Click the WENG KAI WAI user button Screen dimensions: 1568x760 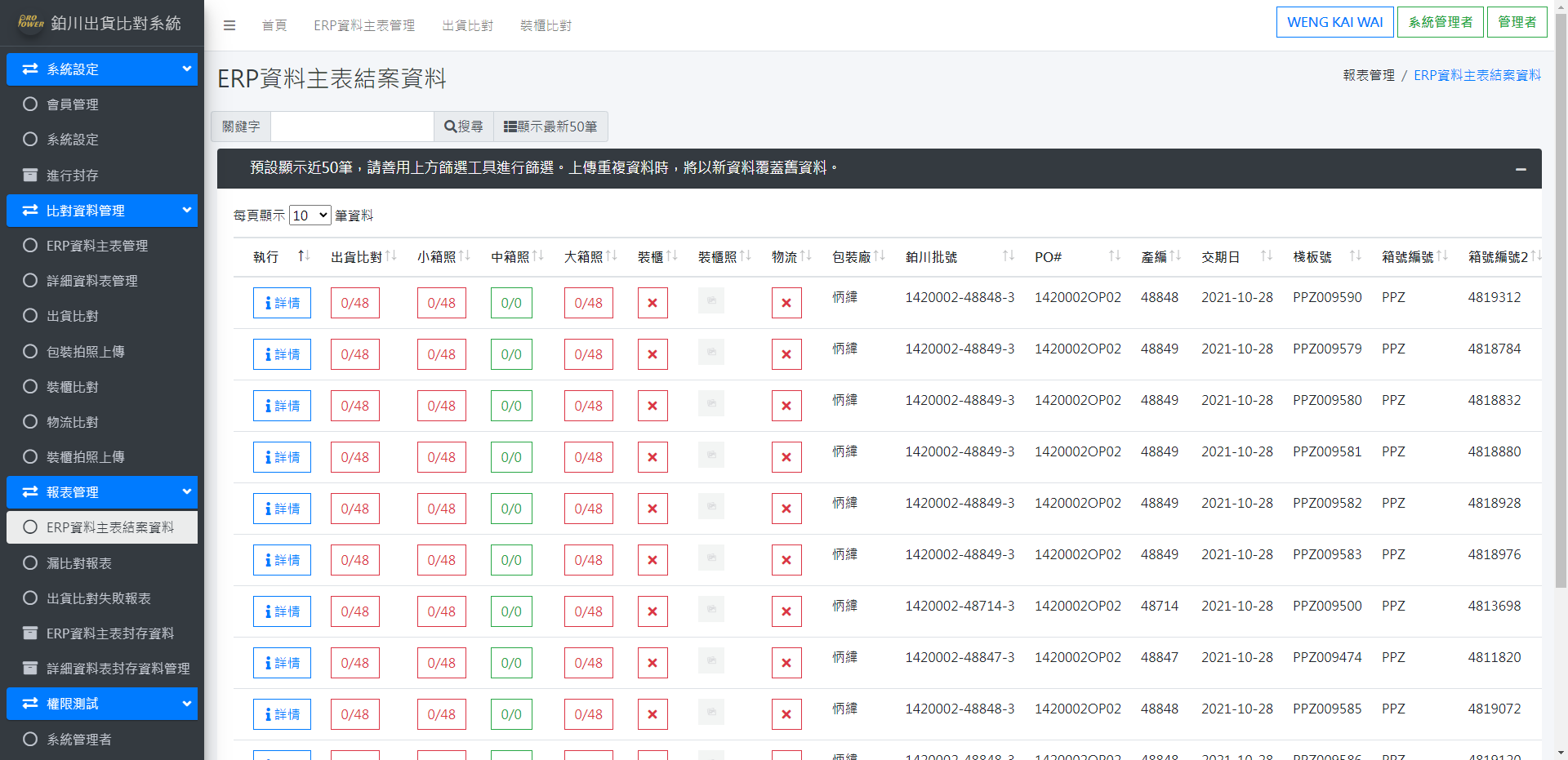pyautogui.click(x=1335, y=22)
